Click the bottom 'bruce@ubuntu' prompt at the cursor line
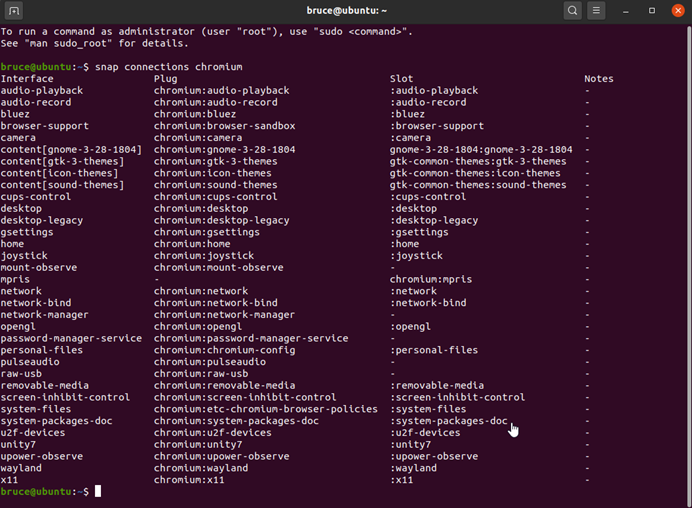The width and height of the screenshot is (692, 508). click(36, 492)
